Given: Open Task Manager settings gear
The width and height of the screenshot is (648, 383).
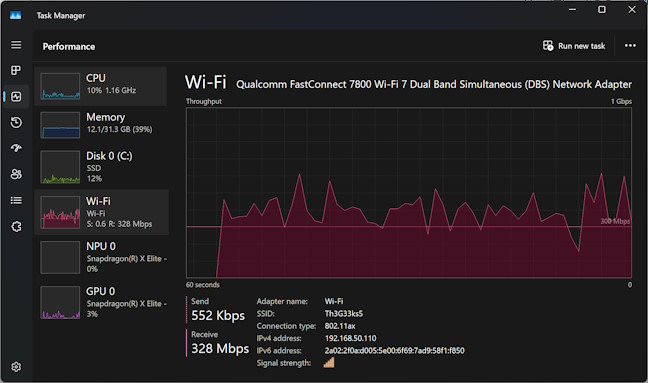Looking at the screenshot, I should (x=16, y=366).
